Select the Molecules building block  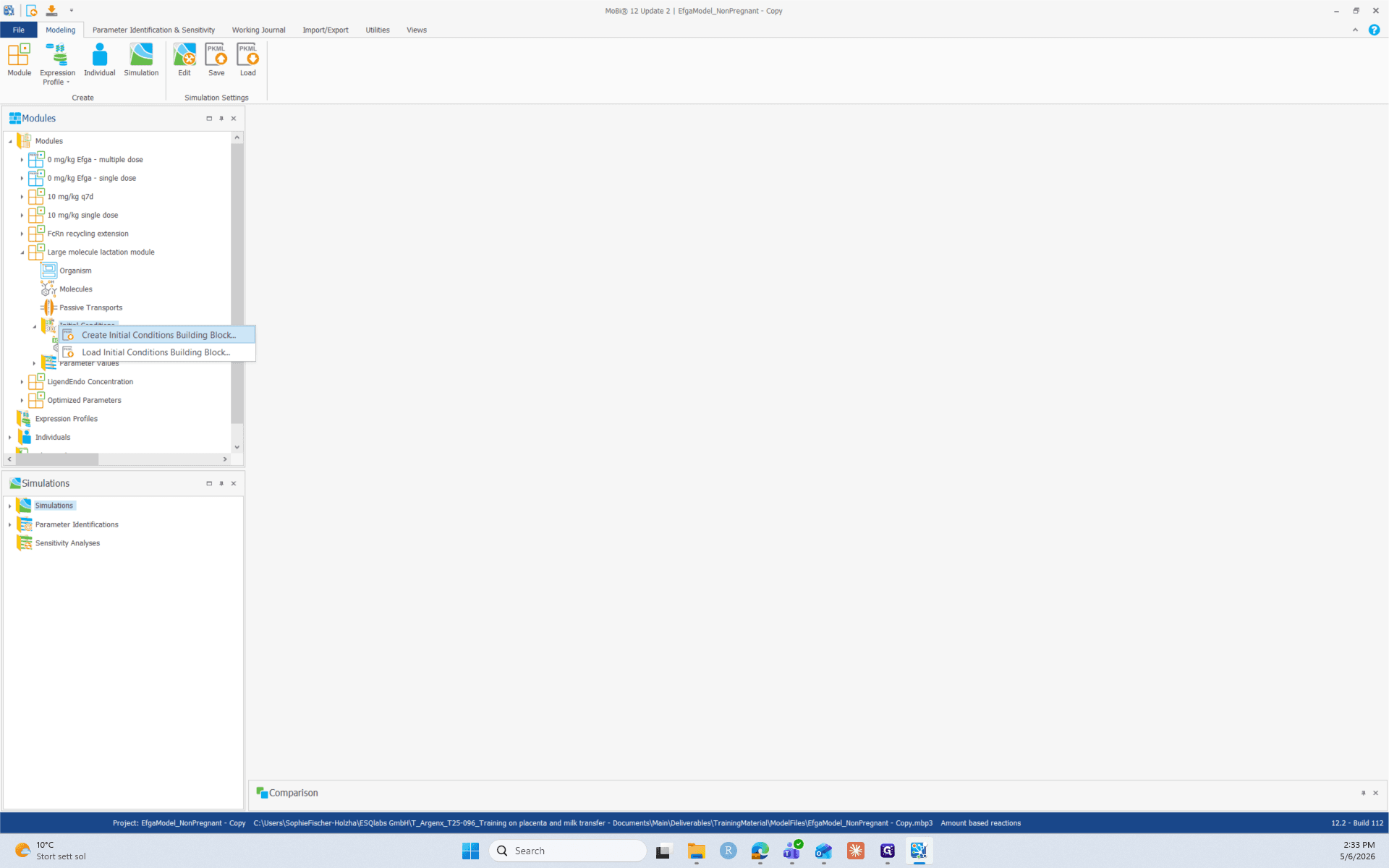click(76, 289)
